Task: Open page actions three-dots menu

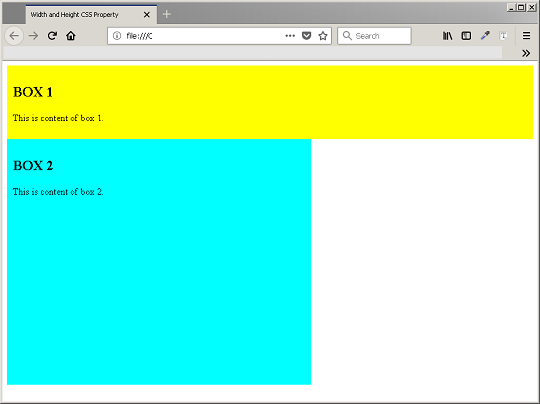Action: pyautogui.click(x=290, y=35)
